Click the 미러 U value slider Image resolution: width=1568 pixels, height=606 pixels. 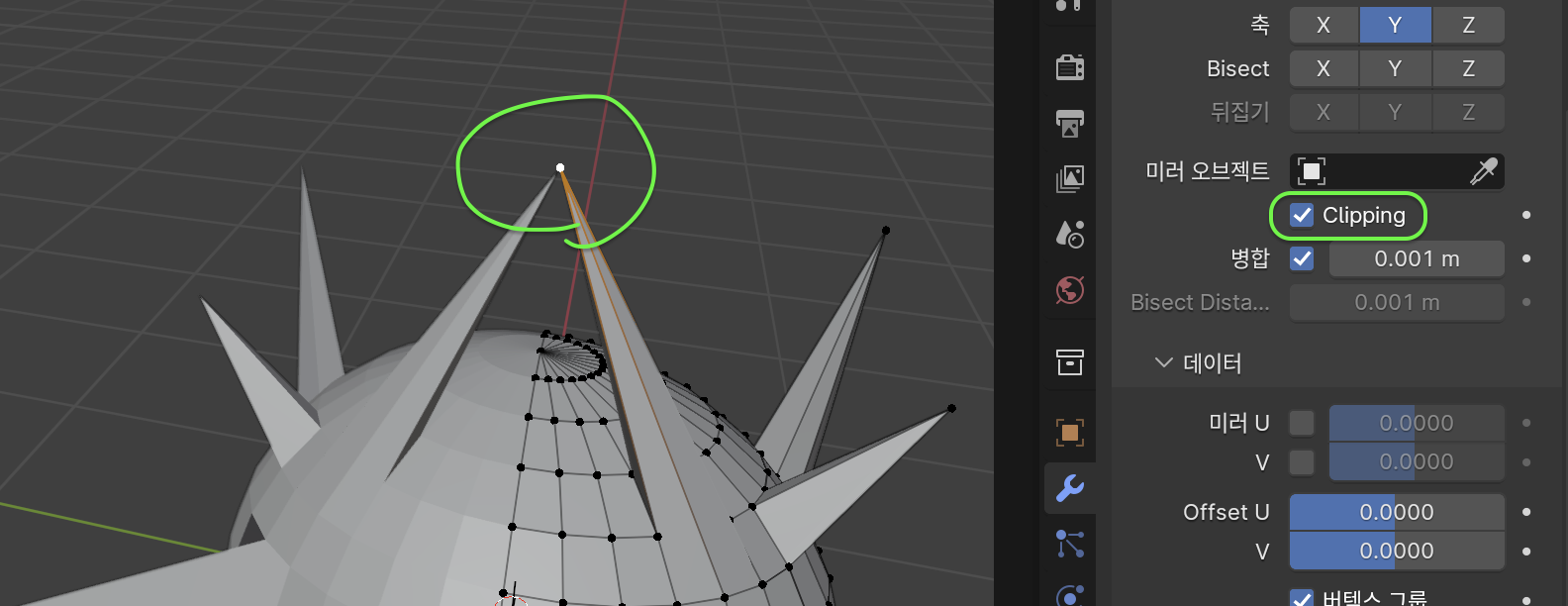point(1417,423)
